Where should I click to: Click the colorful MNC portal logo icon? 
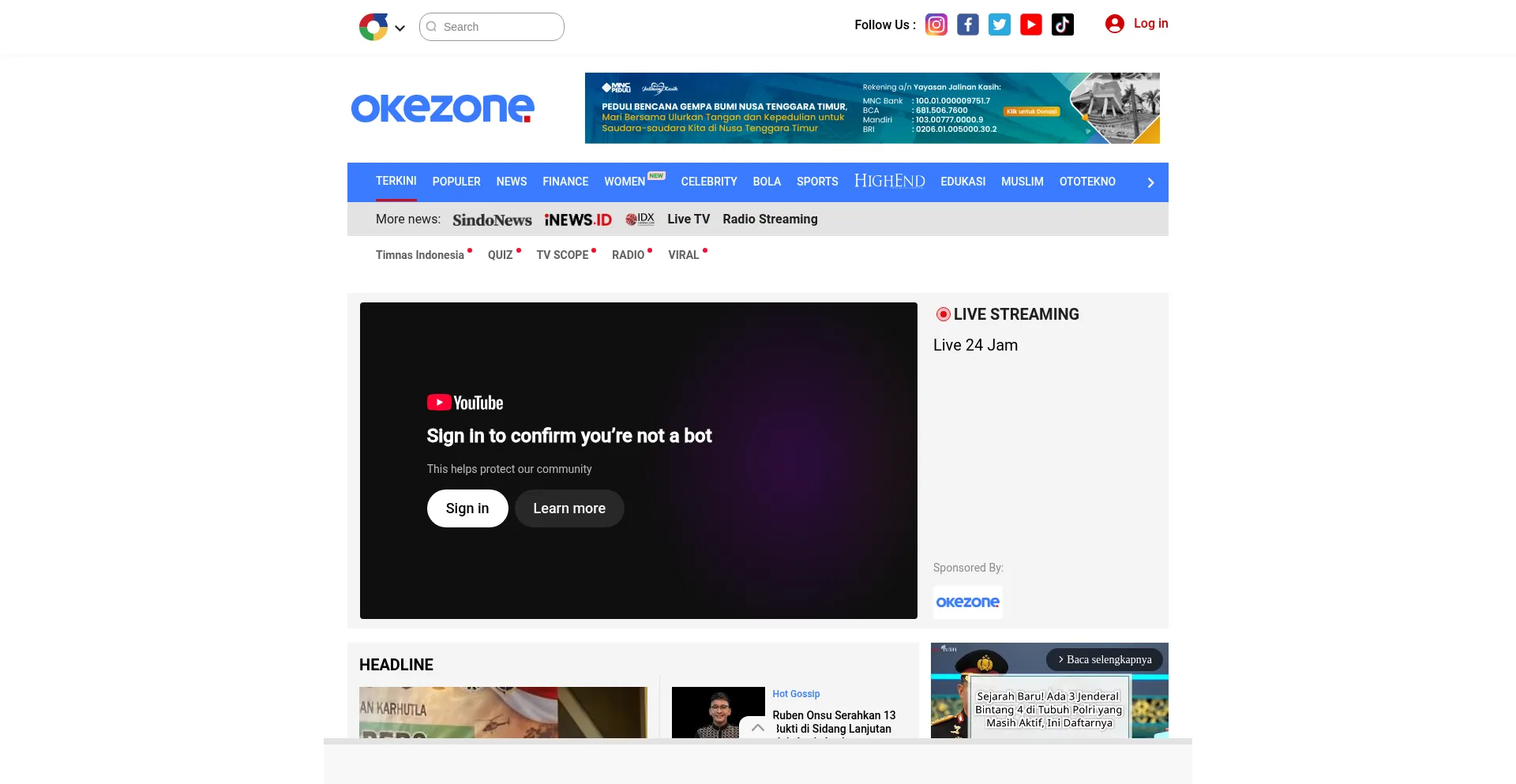point(373,27)
